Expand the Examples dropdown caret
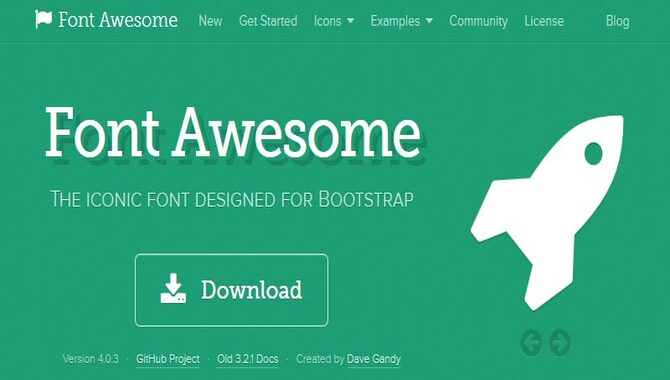670x380 pixels. click(x=429, y=21)
